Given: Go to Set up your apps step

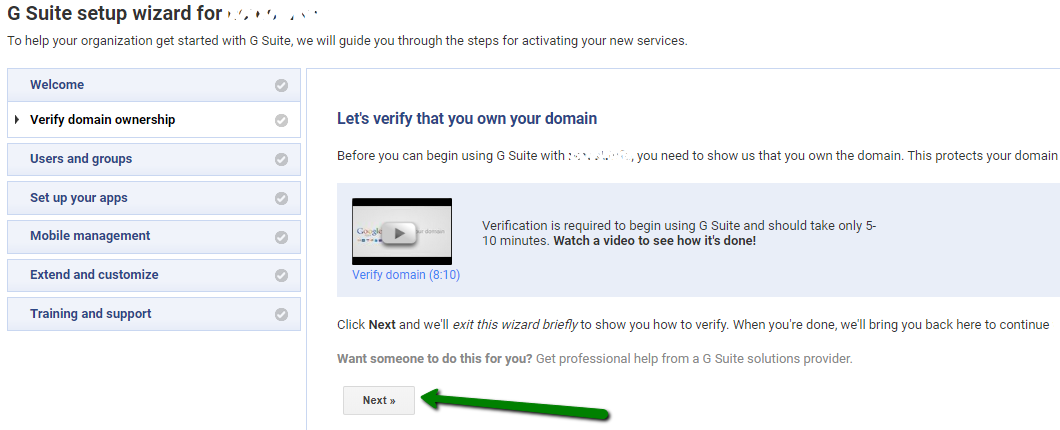Looking at the screenshot, I should click(x=153, y=198).
